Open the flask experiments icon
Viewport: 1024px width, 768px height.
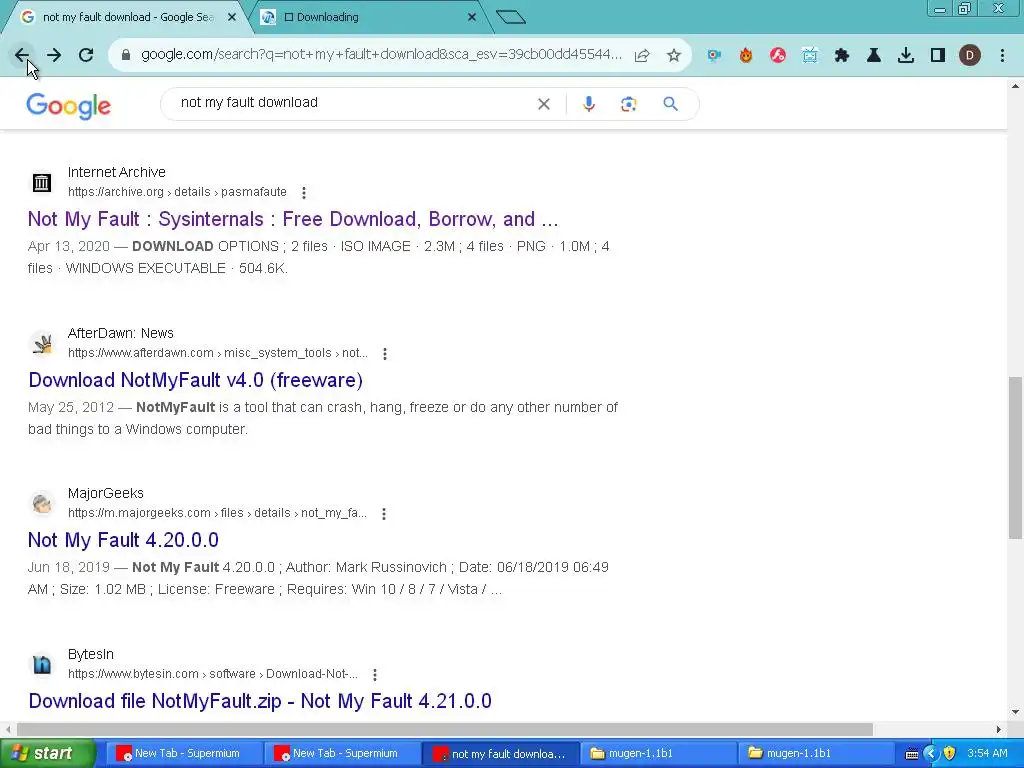click(874, 56)
